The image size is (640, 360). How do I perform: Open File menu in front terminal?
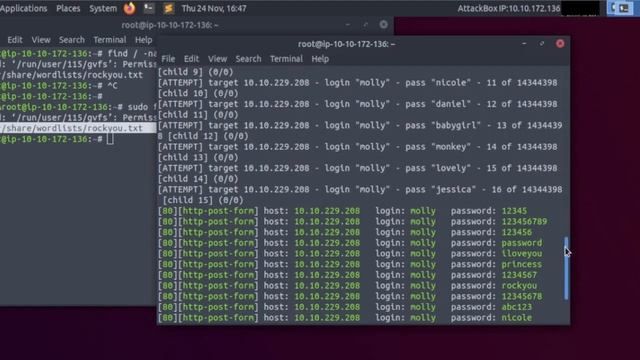tap(168, 59)
